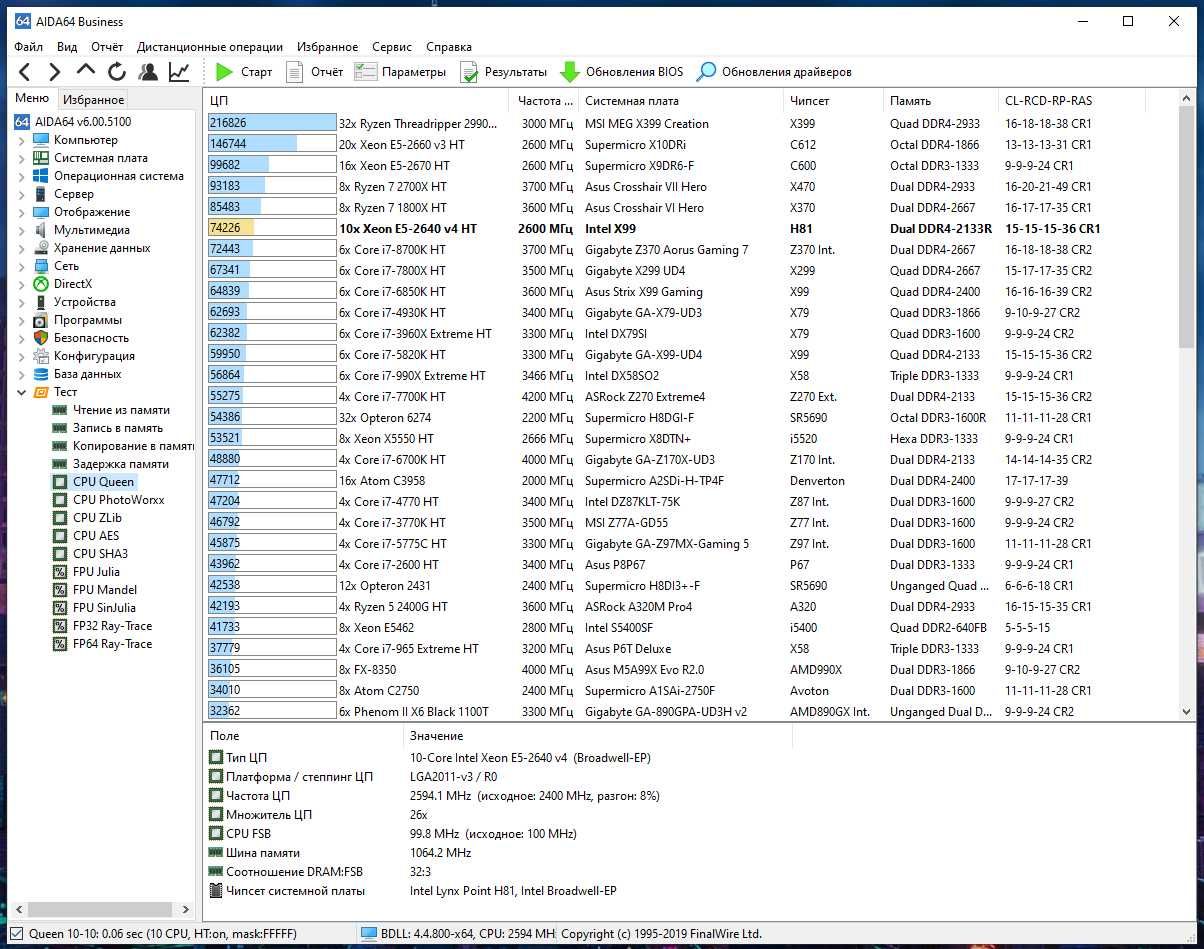Viewport: 1204px width, 949px height.
Task: Expand the Сервер tree node
Action: pos(22,194)
